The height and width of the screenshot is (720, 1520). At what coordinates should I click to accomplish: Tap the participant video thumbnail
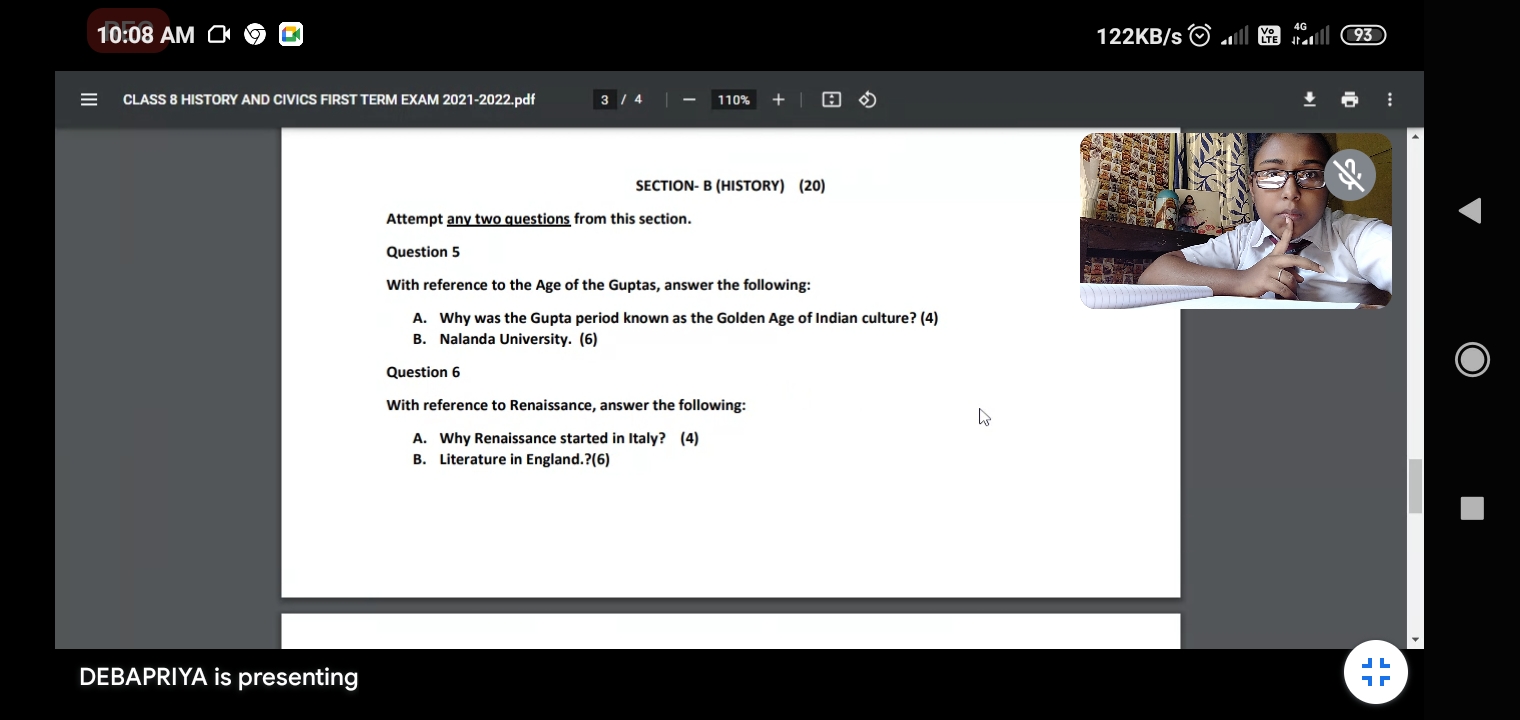click(1236, 220)
